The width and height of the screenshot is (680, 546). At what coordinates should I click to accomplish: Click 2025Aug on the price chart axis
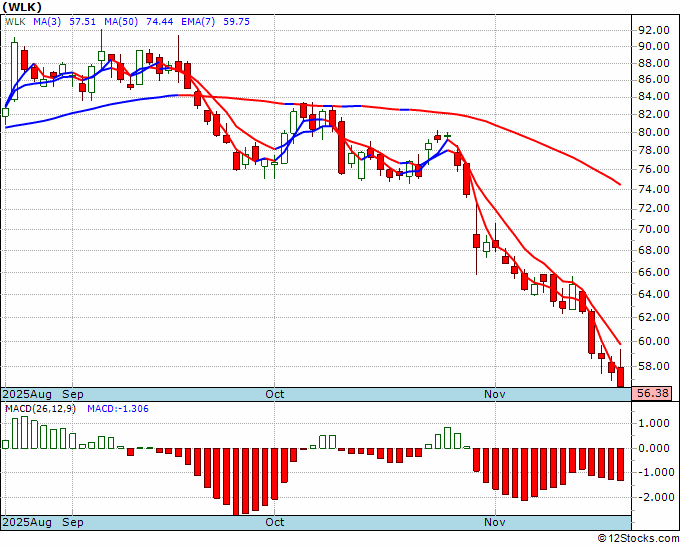(27, 394)
